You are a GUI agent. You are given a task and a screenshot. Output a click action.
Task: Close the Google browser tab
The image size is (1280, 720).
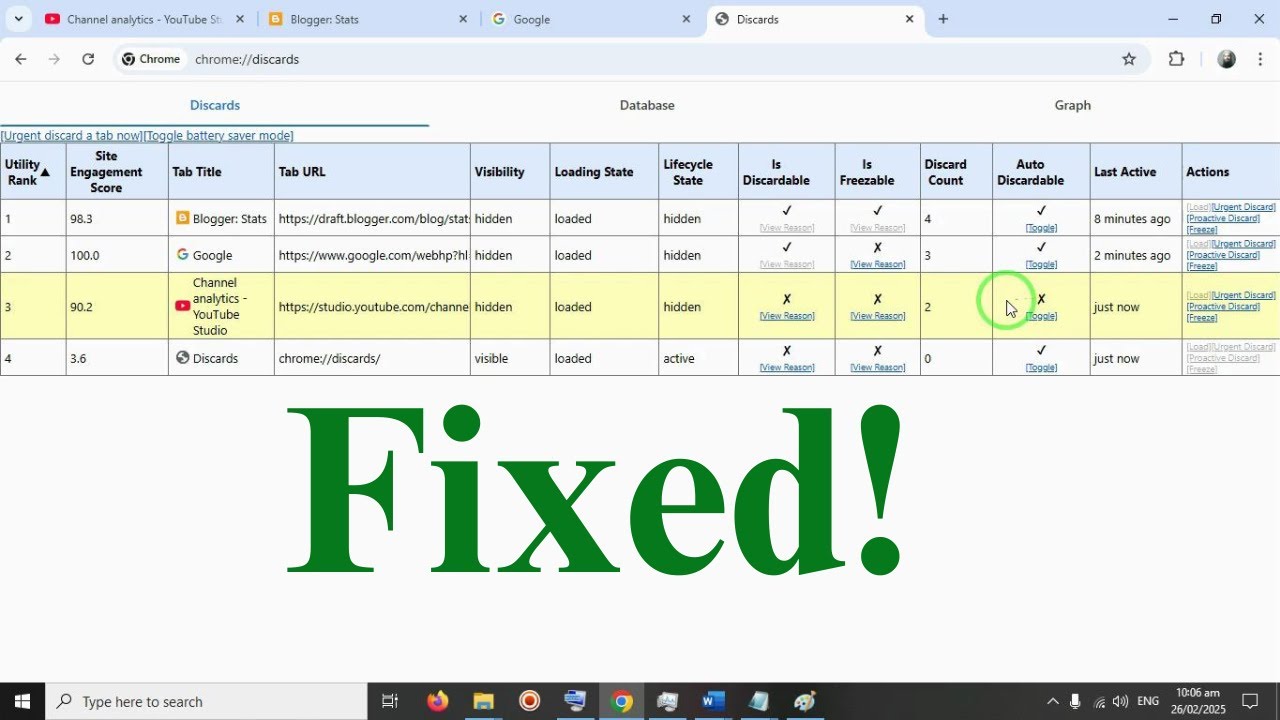686,19
